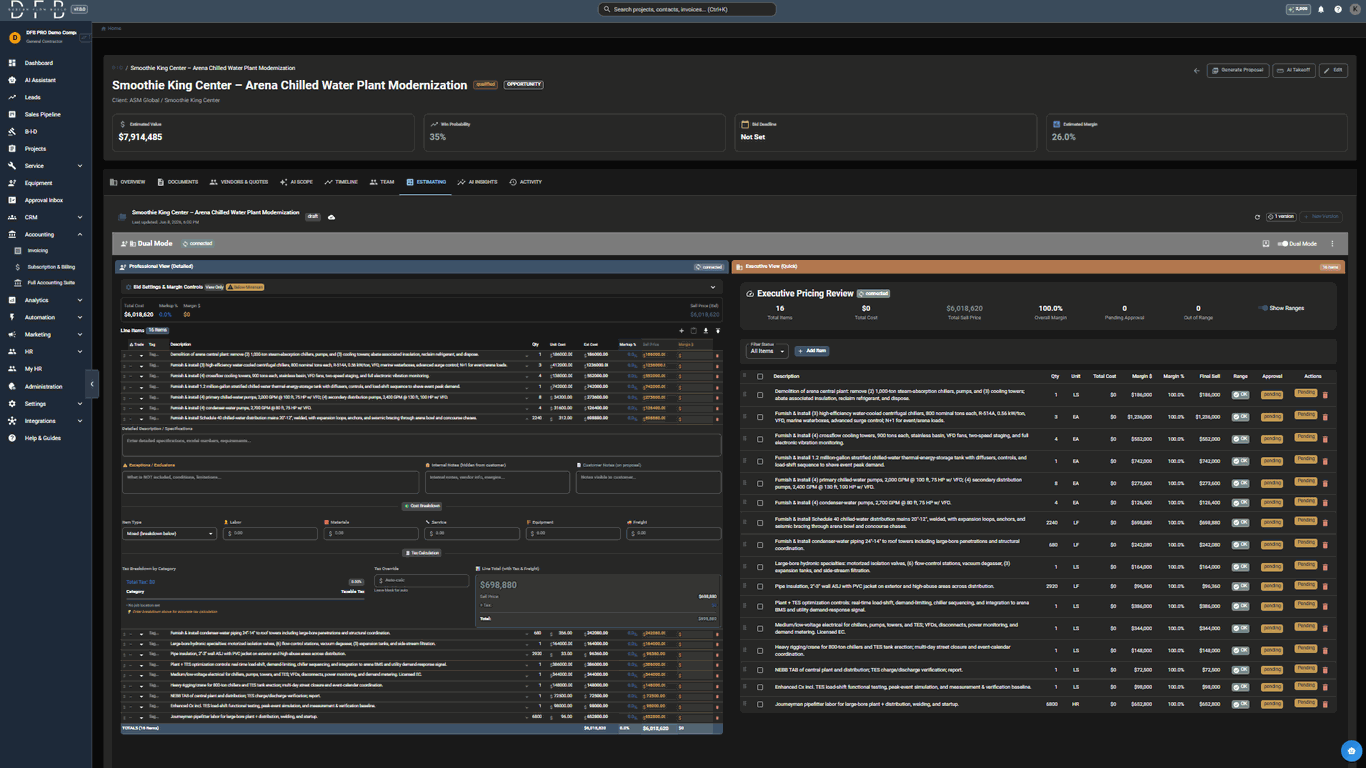Check the crossflow cooling towers row checkbox

pos(760,439)
